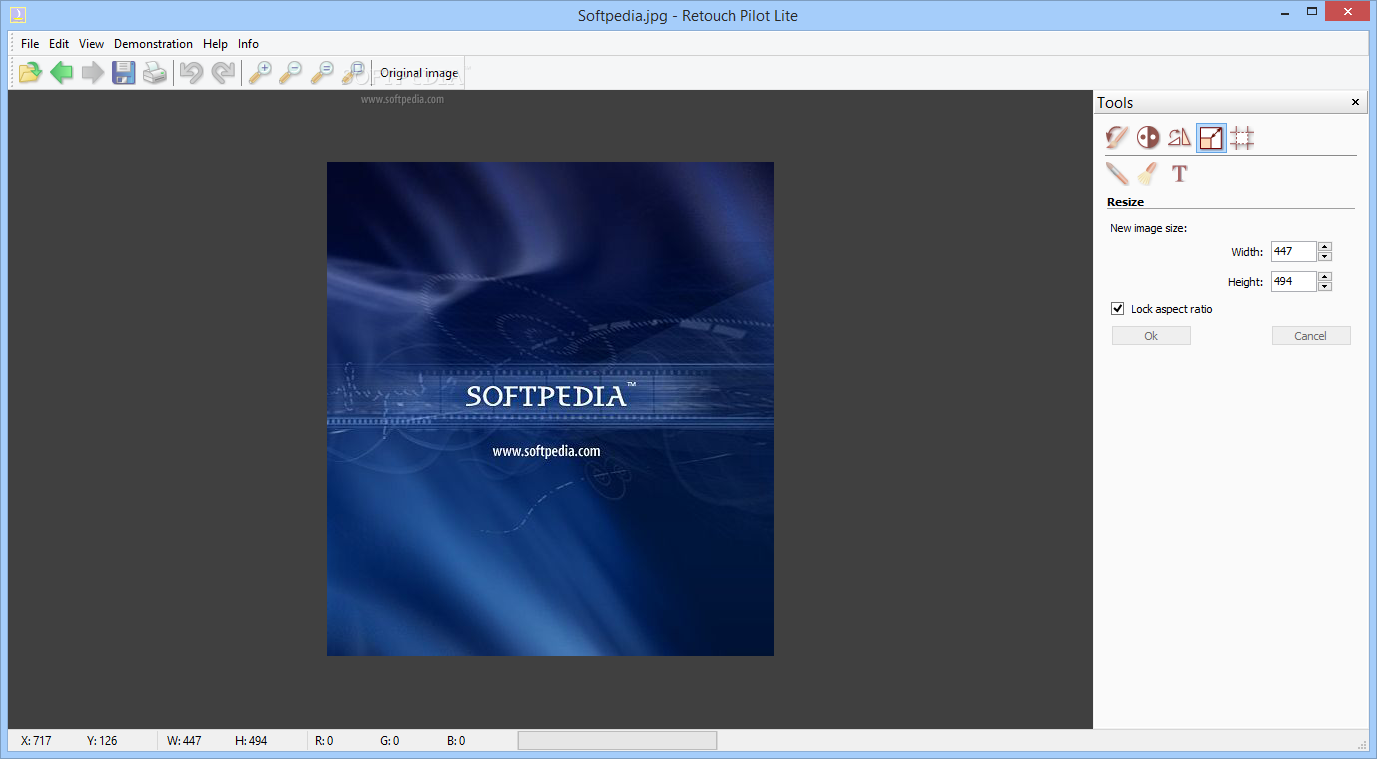This screenshot has height=759, width=1377.
Task: Increase the Width value
Action: (x=1325, y=247)
